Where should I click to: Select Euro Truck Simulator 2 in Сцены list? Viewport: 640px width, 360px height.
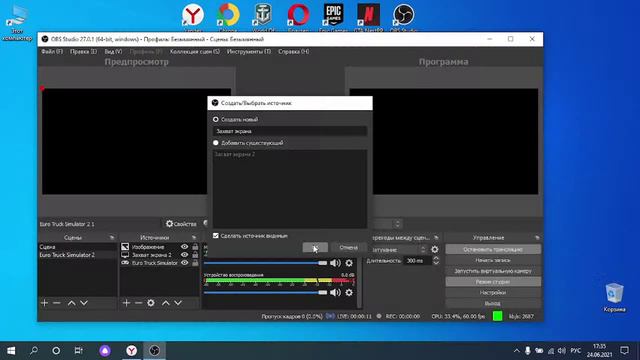pos(77,255)
